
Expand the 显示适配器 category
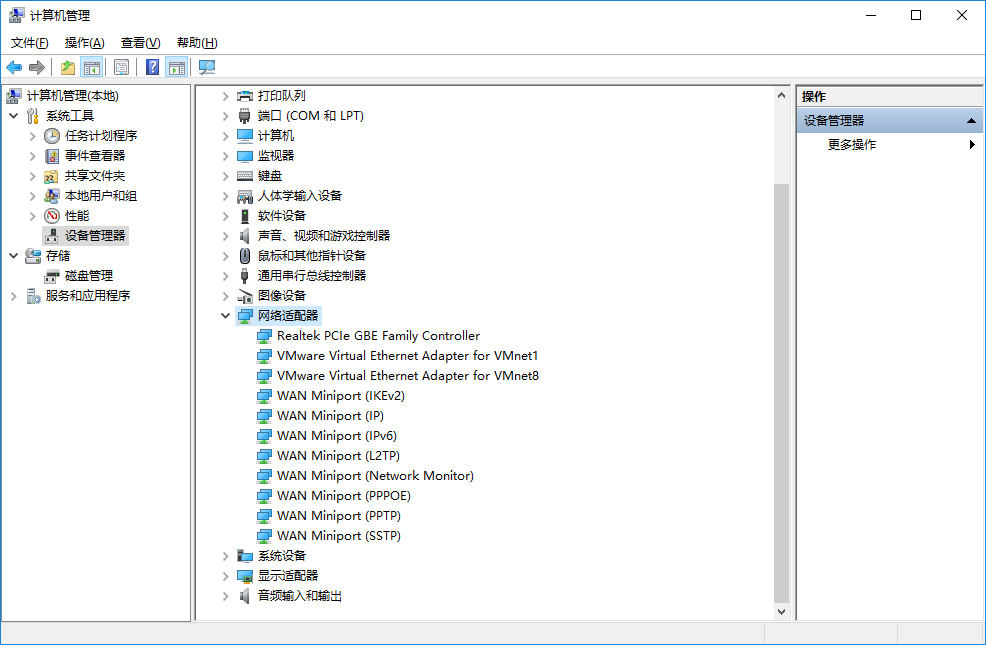click(x=226, y=576)
